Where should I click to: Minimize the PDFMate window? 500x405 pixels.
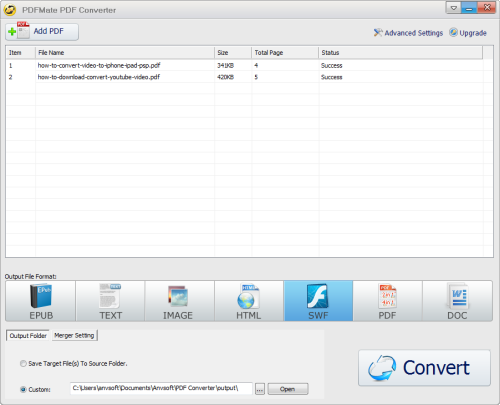(x=469, y=8)
